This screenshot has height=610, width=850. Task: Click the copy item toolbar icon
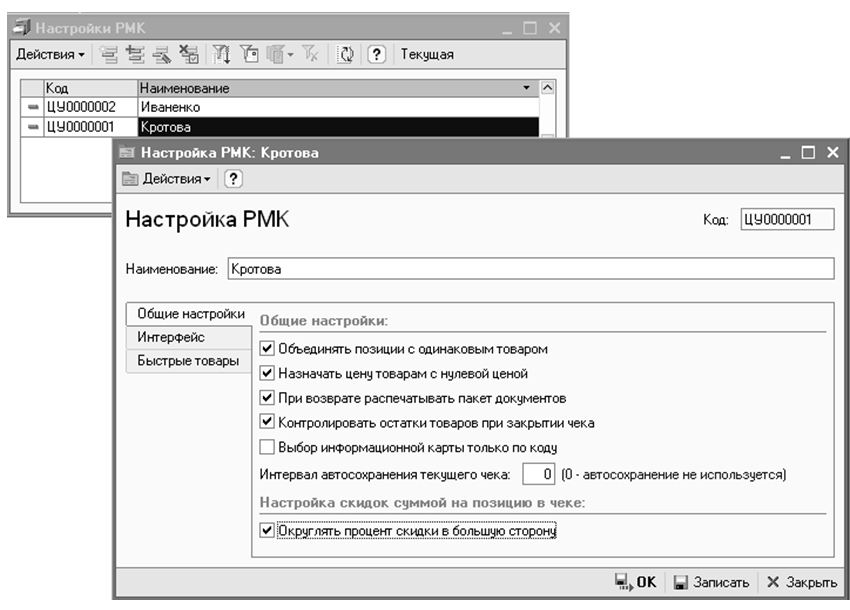coord(135,54)
